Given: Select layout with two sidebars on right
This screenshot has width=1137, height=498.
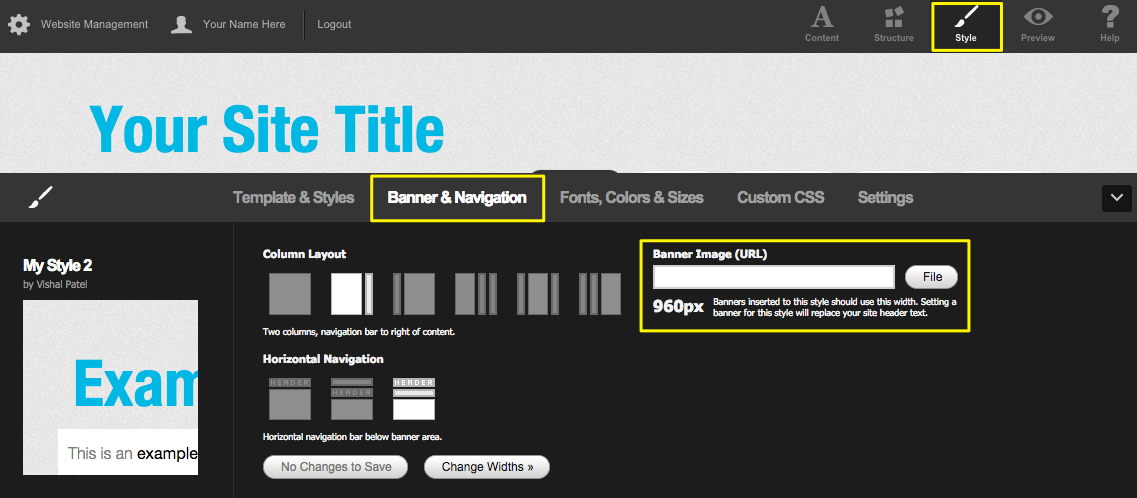Looking at the screenshot, I should point(476,294).
